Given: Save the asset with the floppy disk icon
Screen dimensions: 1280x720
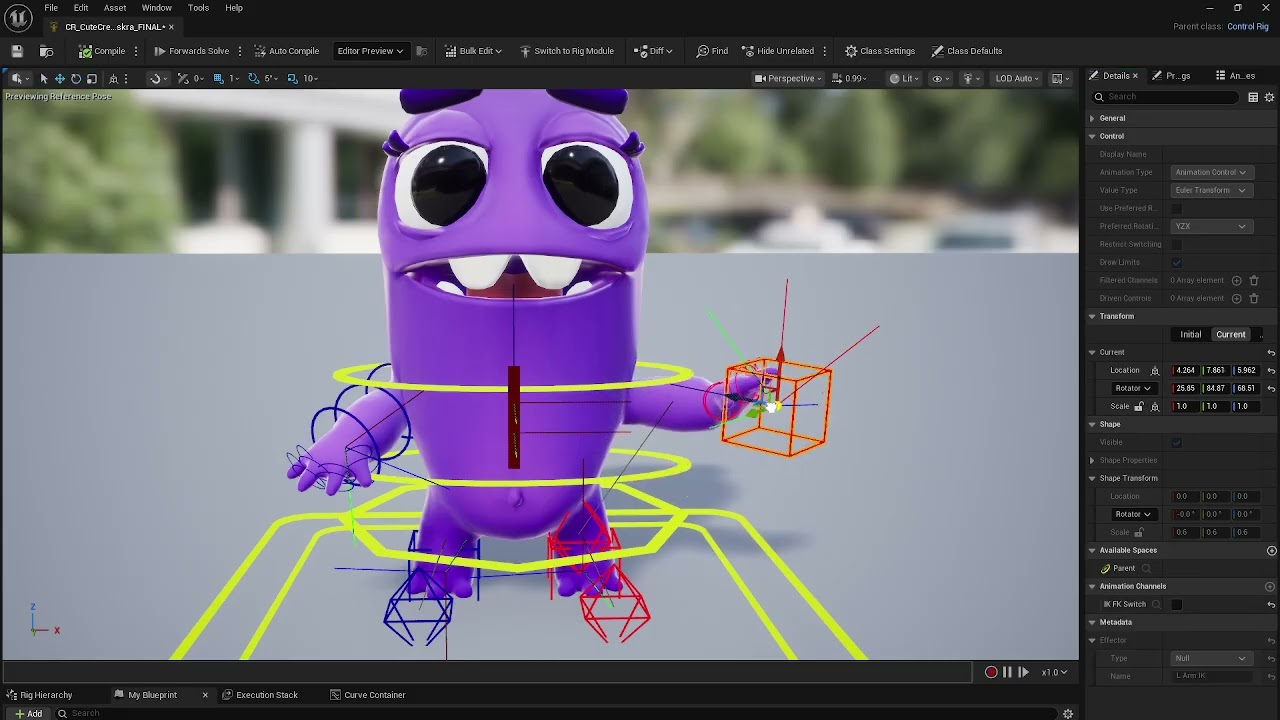Looking at the screenshot, I should point(17,51).
